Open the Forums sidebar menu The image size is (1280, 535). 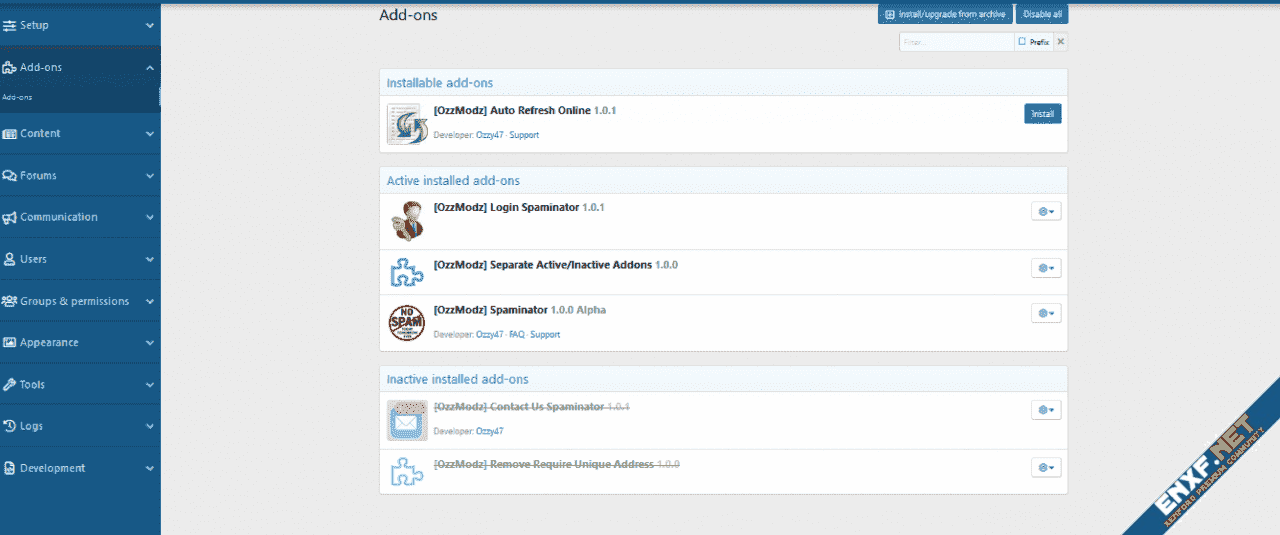point(80,175)
